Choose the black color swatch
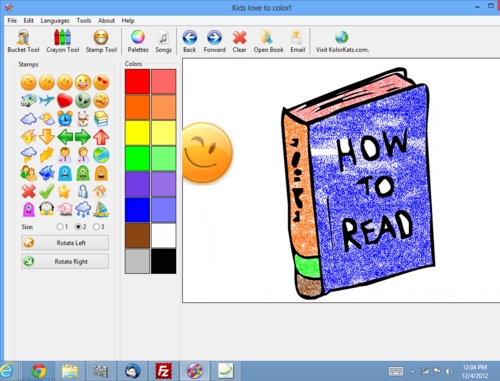The image size is (500, 381). tap(163, 261)
